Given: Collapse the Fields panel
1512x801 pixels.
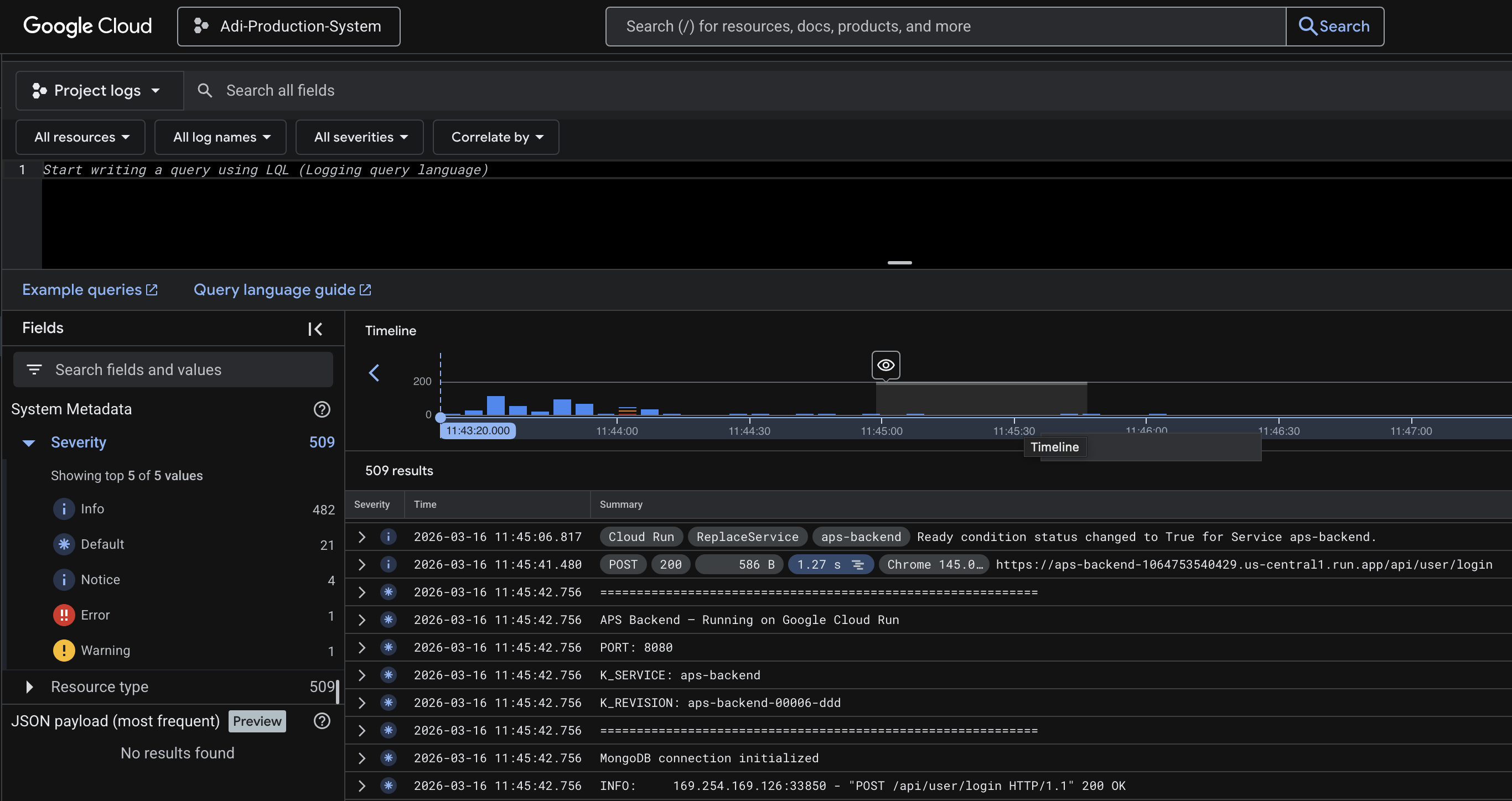Looking at the screenshot, I should click(x=315, y=329).
